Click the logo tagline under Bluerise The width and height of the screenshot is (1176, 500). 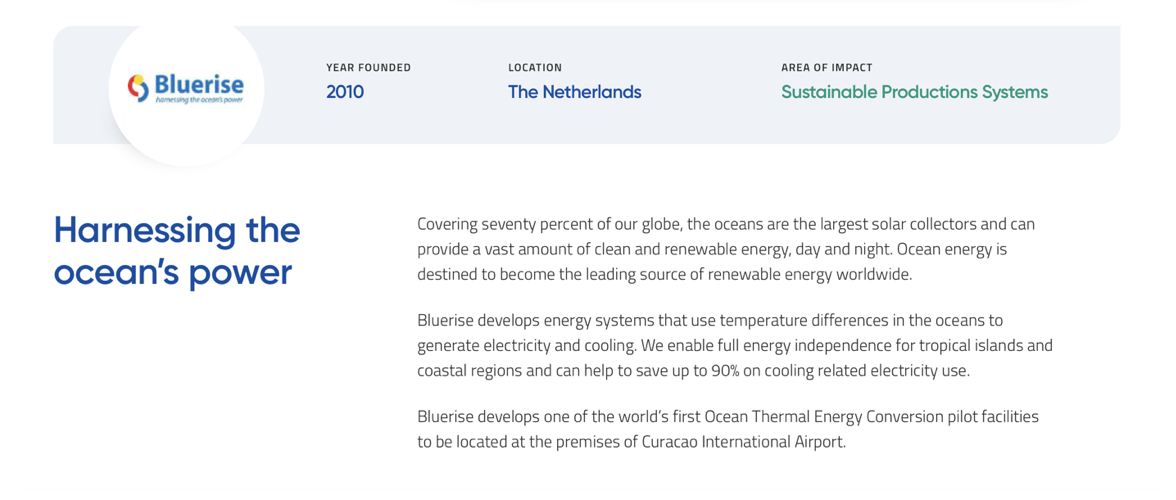point(199,100)
